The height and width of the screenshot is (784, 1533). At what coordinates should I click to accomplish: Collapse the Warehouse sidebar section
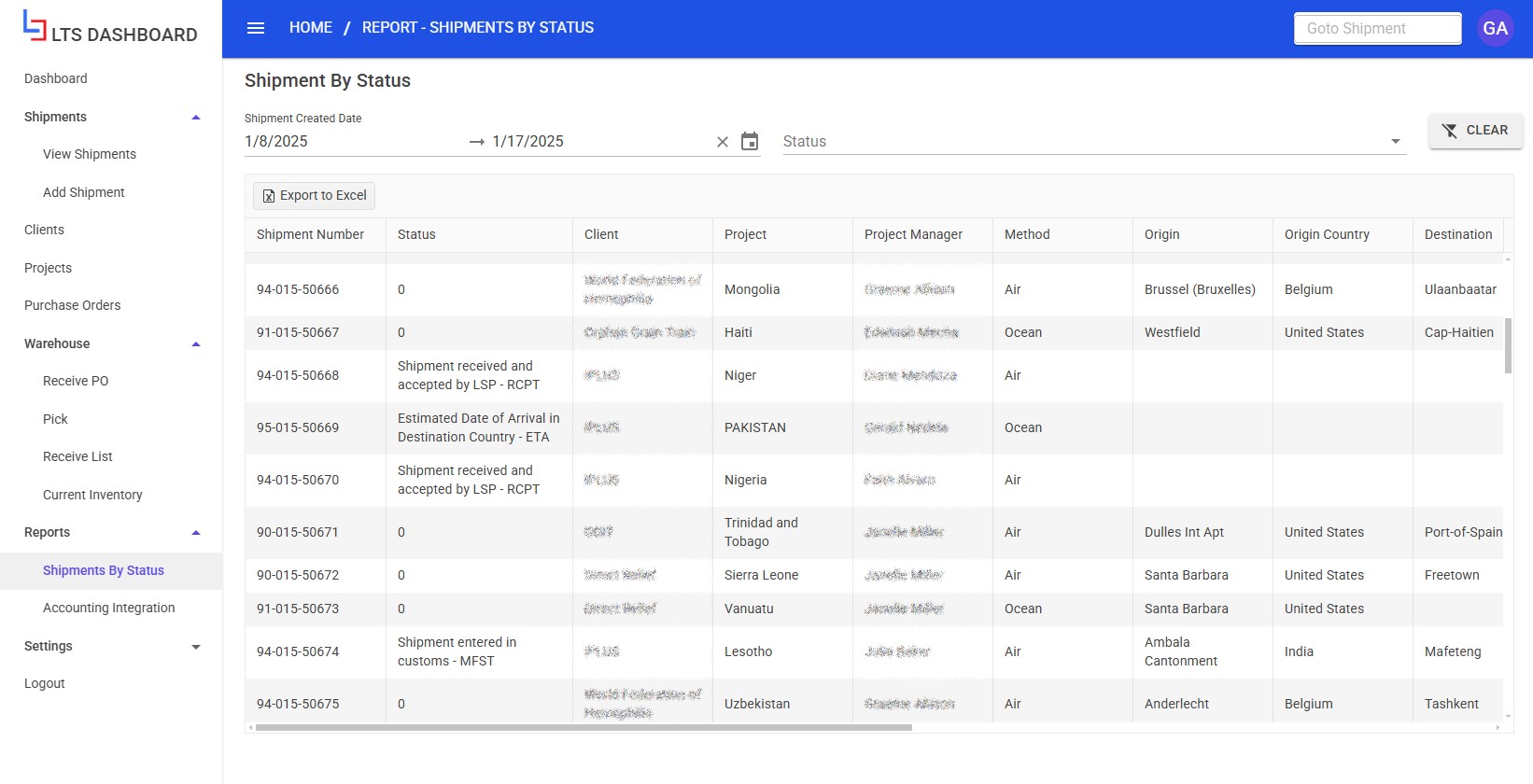pyautogui.click(x=196, y=344)
